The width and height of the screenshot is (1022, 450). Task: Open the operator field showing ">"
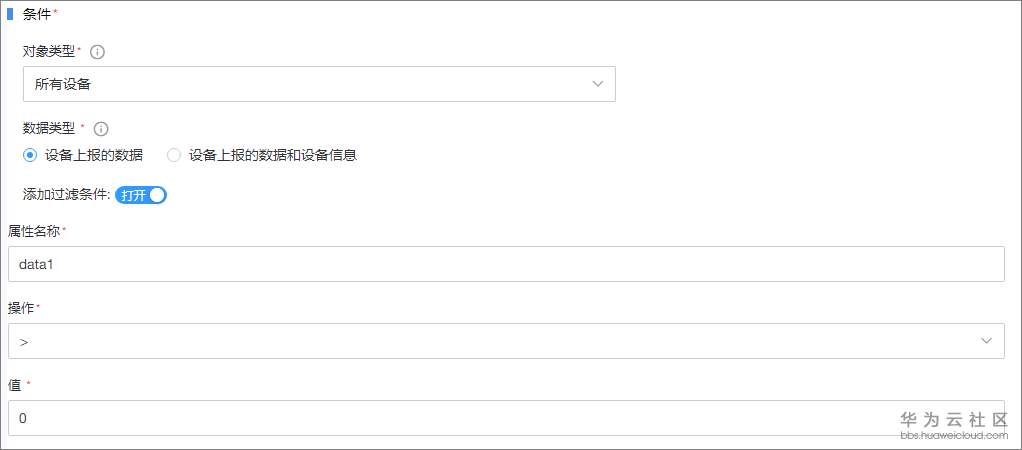(505, 341)
